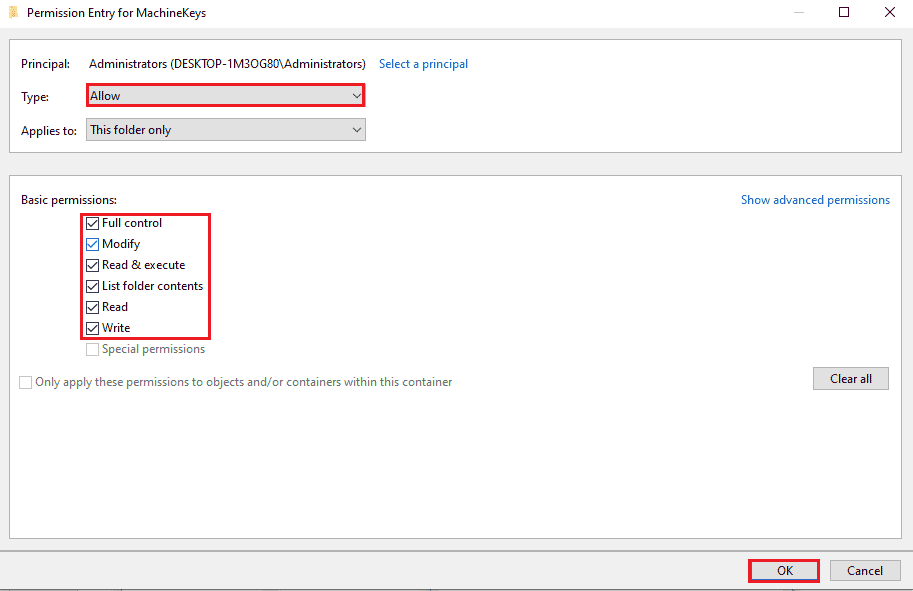This screenshot has width=913, height=591.
Task: Click the Special permissions checkbox
Action: (92, 349)
